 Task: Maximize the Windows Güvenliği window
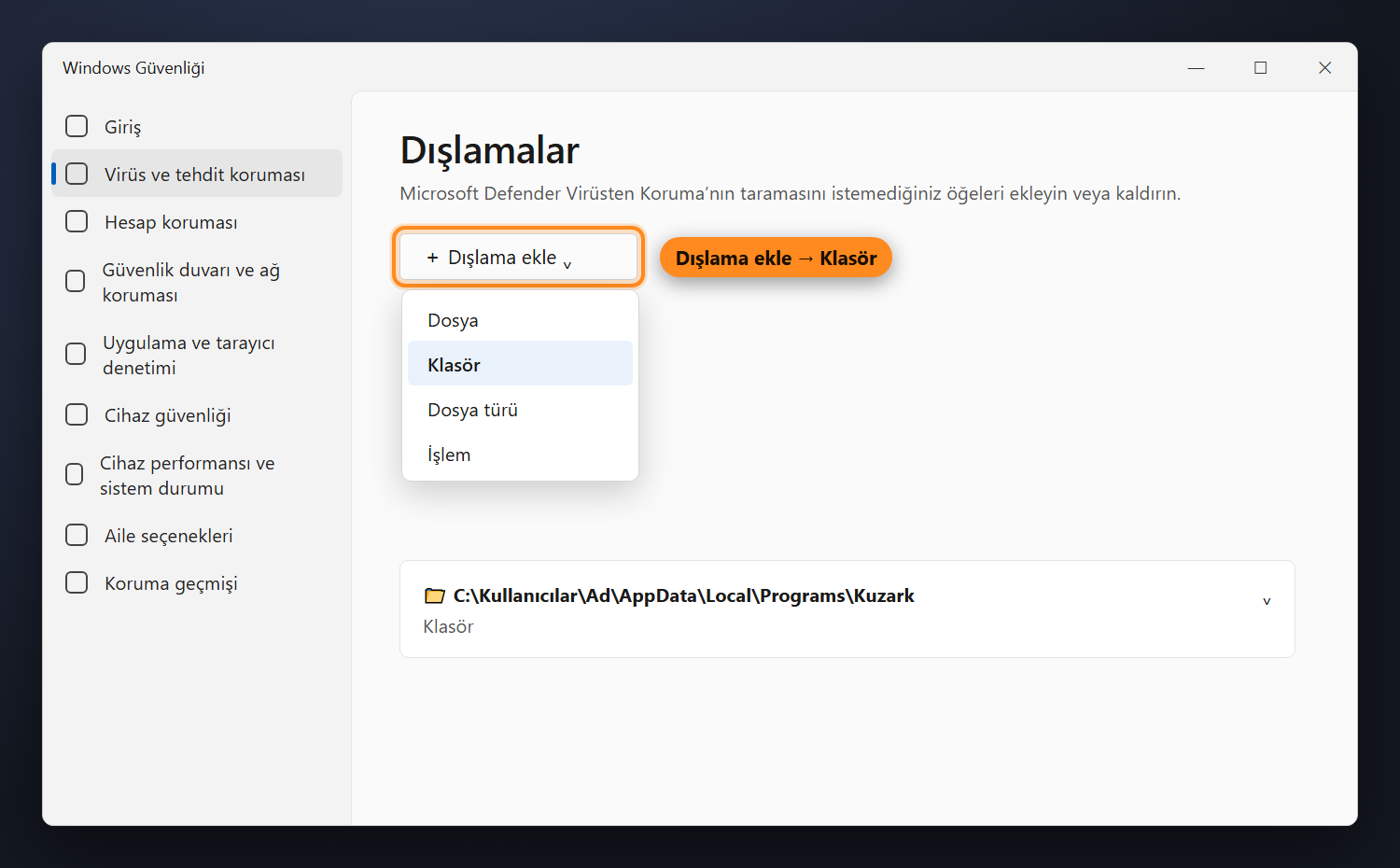point(1260,67)
